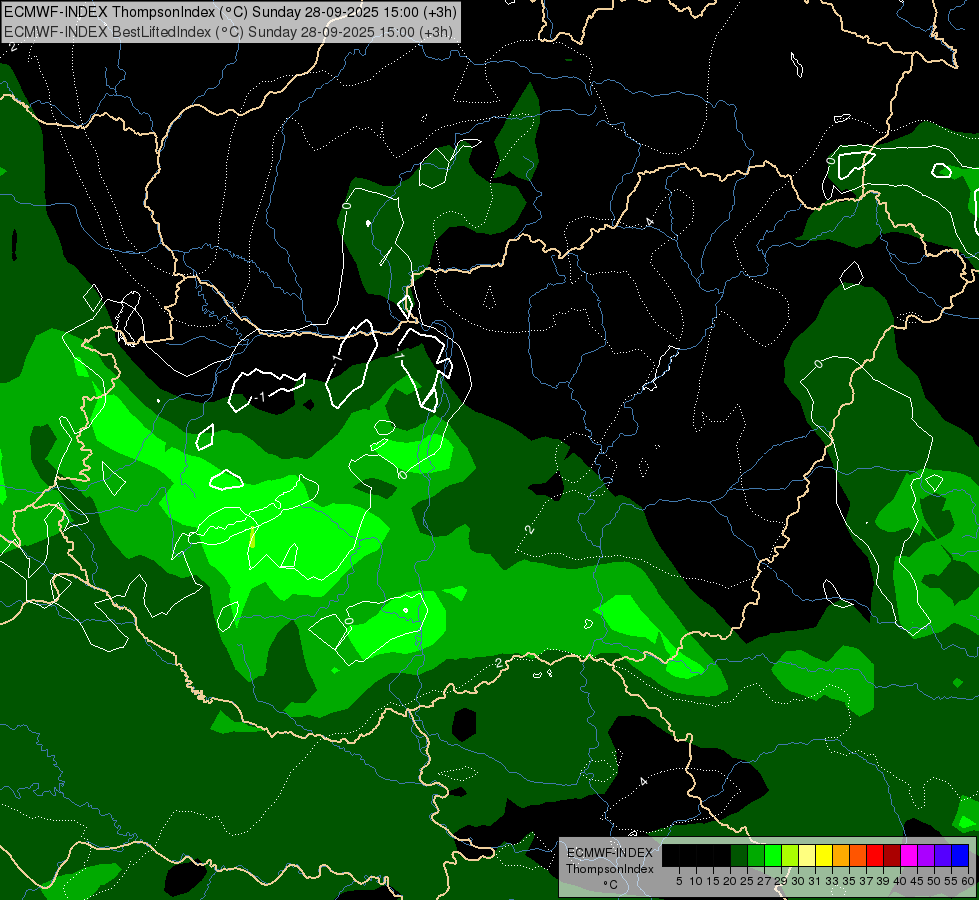This screenshot has width=979, height=900.
Task: Select the blue 55–60 legend swatch
Action: [959, 855]
